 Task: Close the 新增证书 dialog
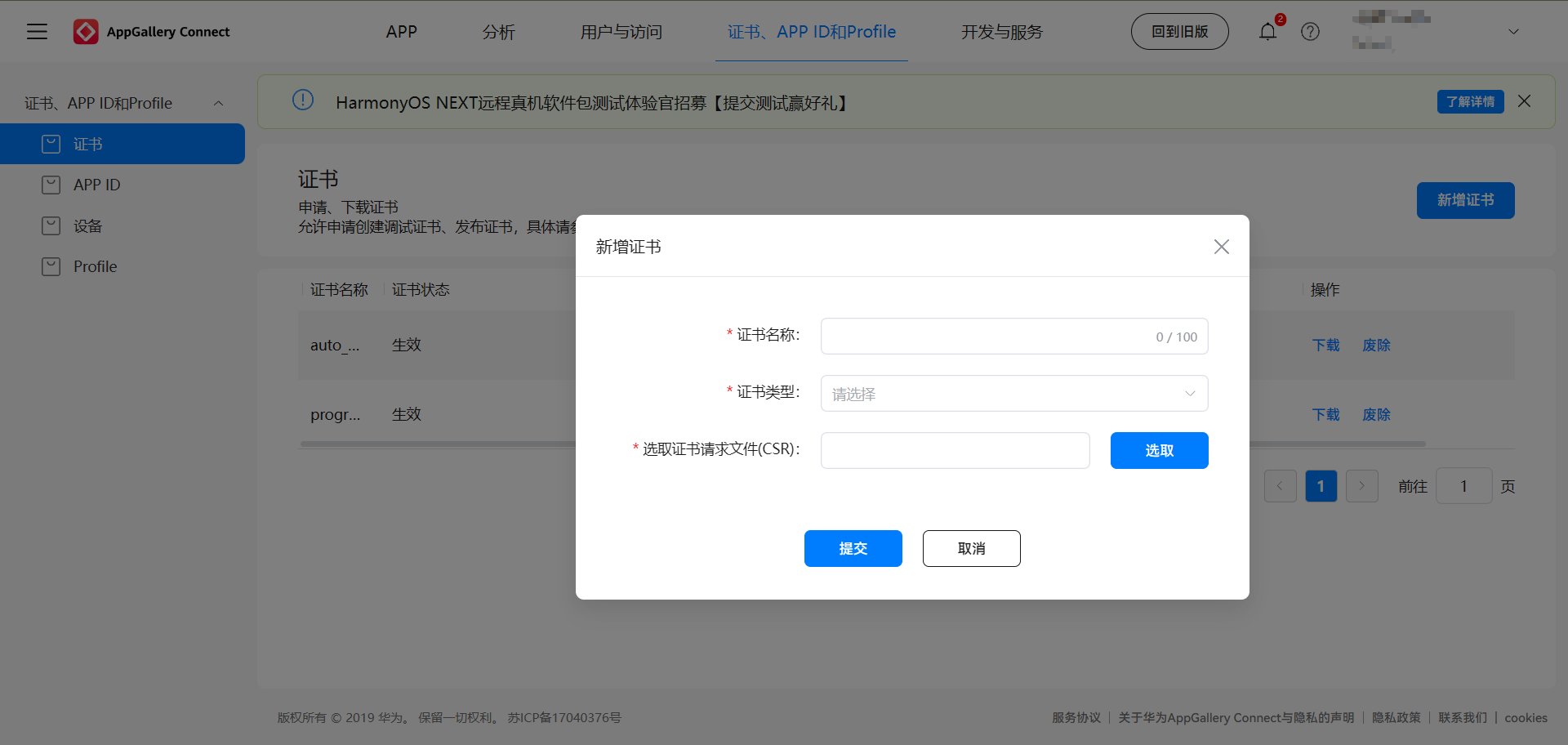click(x=1221, y=247)
